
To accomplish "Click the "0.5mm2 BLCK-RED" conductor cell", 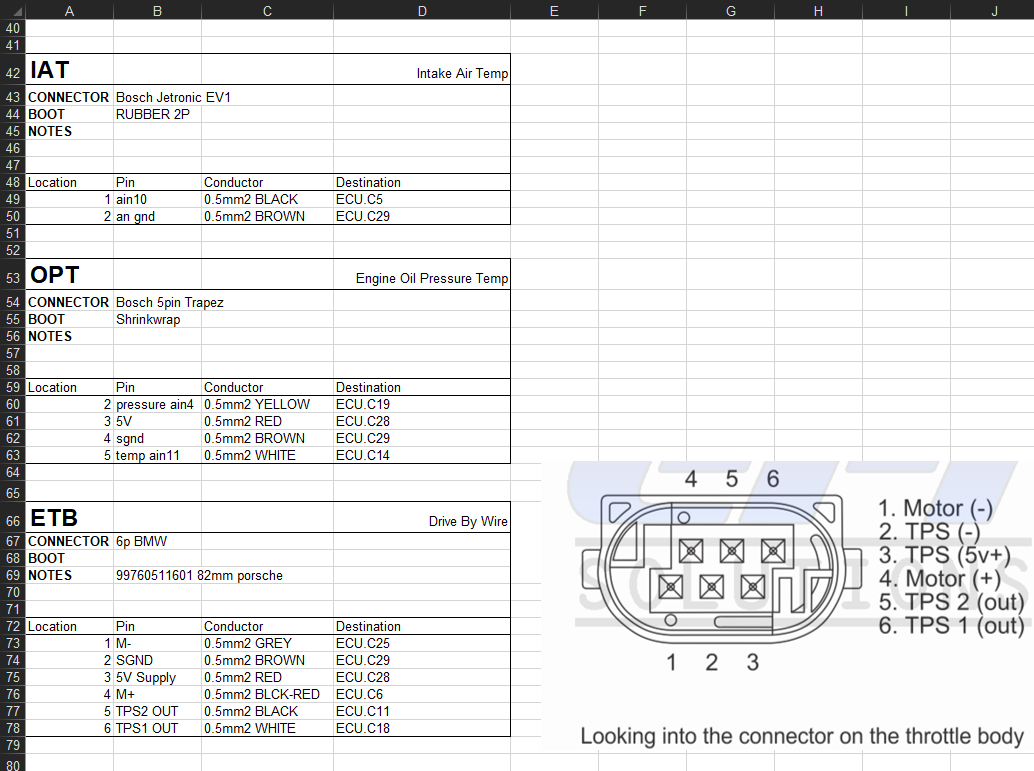I will pos(267,694).
